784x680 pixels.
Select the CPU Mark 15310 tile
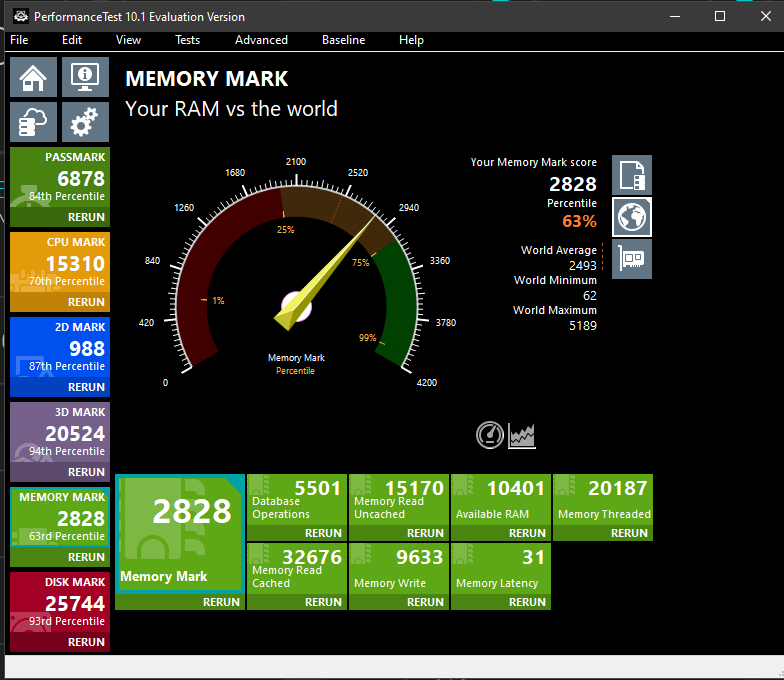coord(60,262)
